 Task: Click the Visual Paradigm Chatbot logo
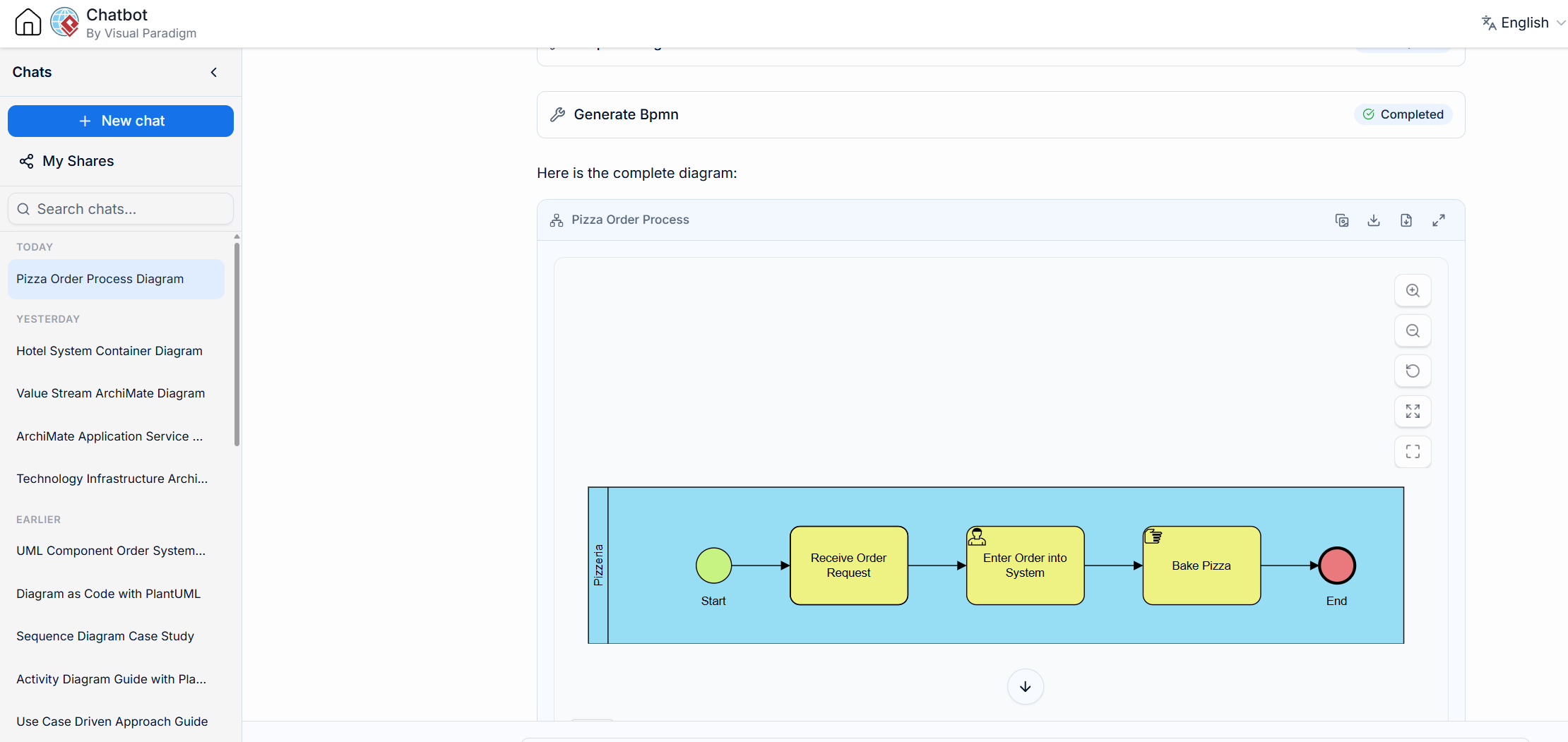[65, 22]
